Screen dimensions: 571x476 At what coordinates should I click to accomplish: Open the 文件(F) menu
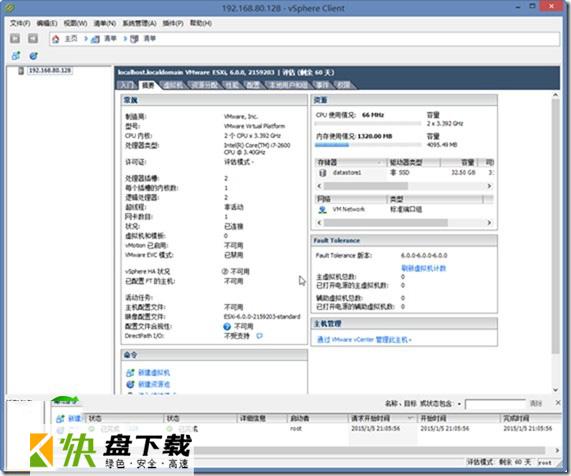pos(20,23)
